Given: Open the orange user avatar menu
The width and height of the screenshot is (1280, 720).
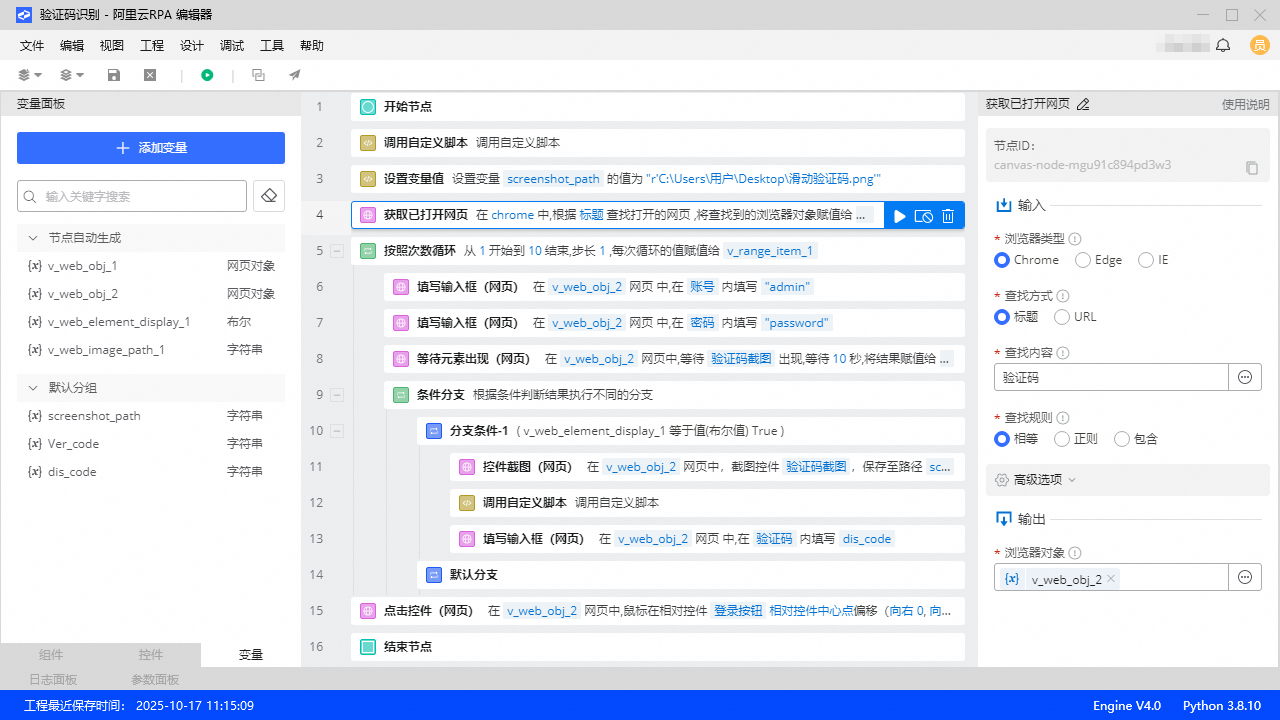Looking at the screenshot, I should click(1260, 45).
